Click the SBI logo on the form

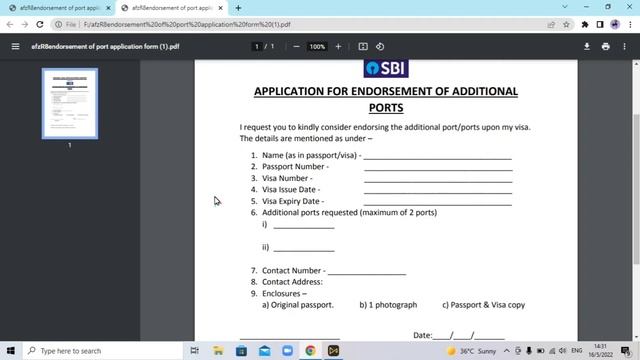386,68
